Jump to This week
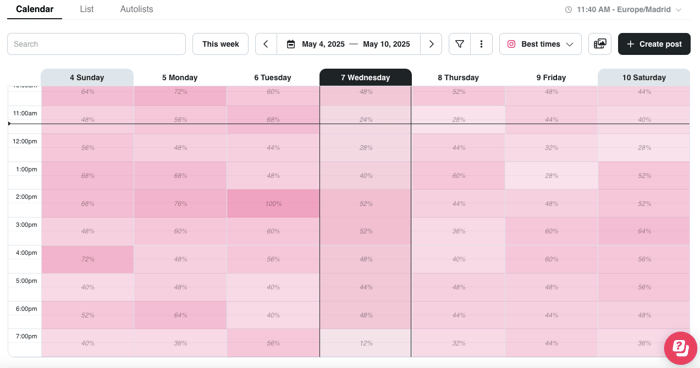This screenshot has width=700, height=368. [221, 44]
